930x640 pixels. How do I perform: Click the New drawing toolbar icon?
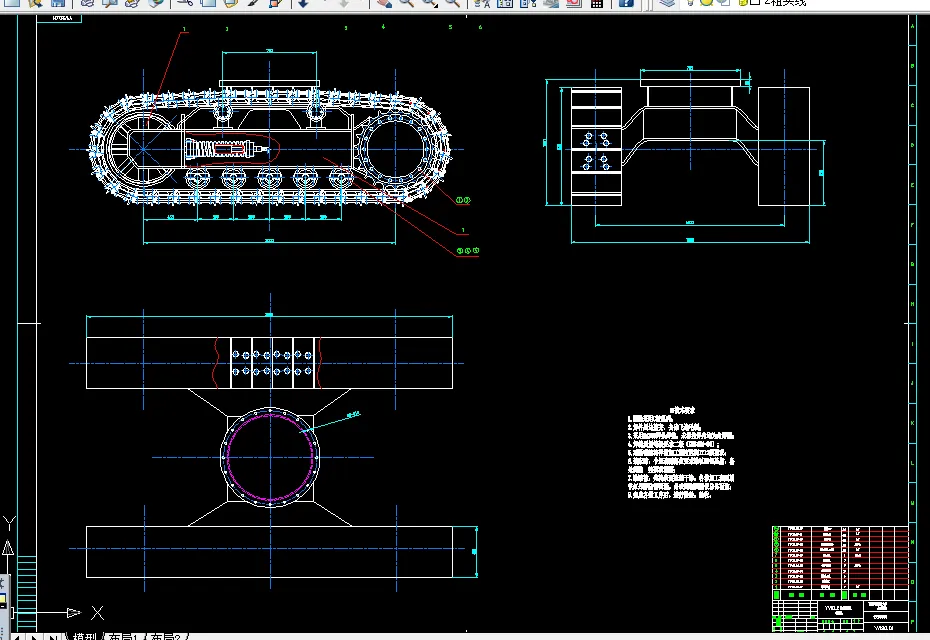[x=12, y=2]
